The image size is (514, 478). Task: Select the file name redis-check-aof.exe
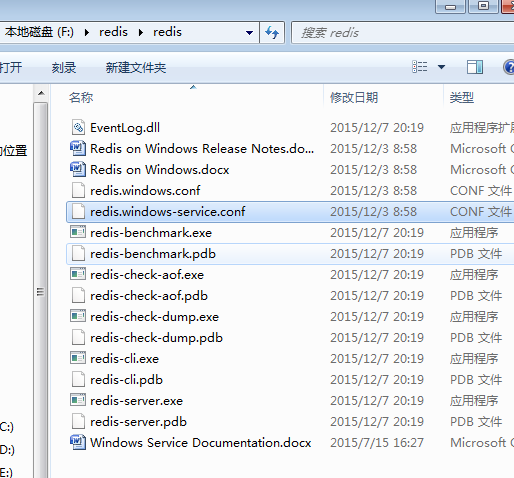coord(147,275)
